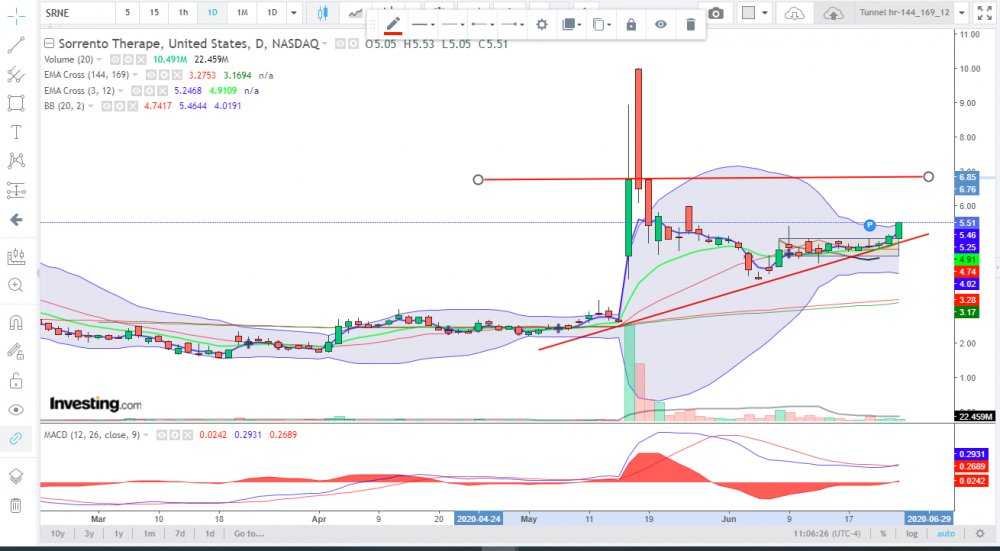Viewport: 1000px width, 551px height.
Task: Select the pitchfork drawing tool
Action: pyautogui.click(x=16, y=74)
